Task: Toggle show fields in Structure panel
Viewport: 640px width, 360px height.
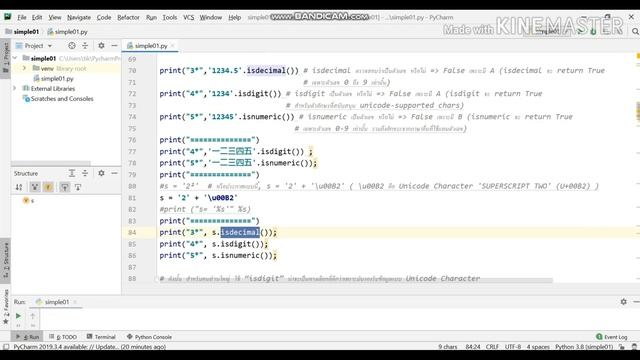Action: click(x=48, y=187)
